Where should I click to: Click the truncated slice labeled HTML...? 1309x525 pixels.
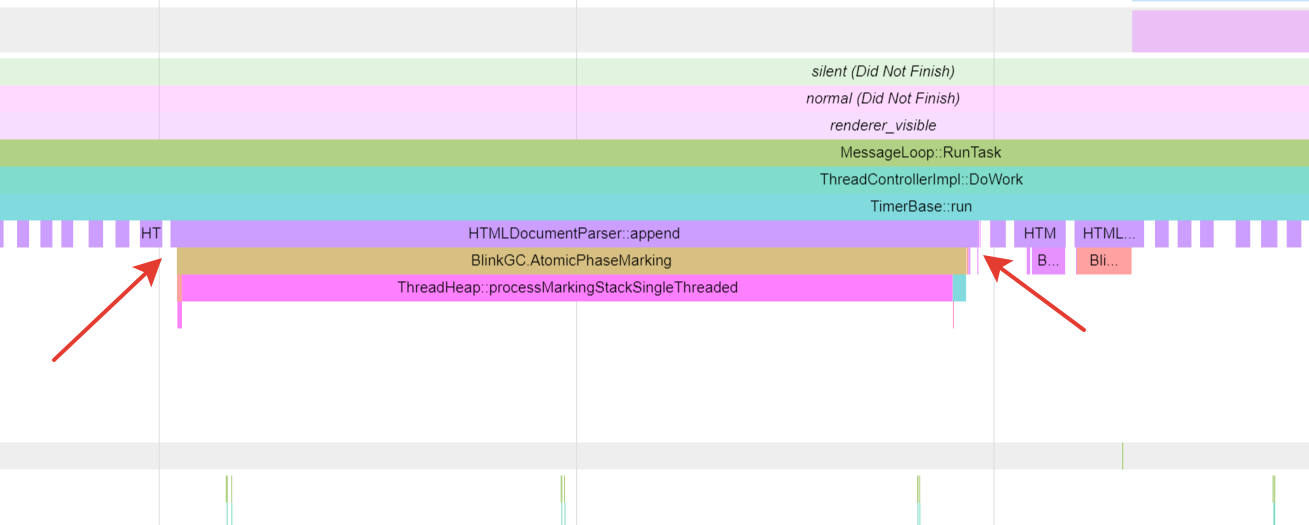[1109, 233]
